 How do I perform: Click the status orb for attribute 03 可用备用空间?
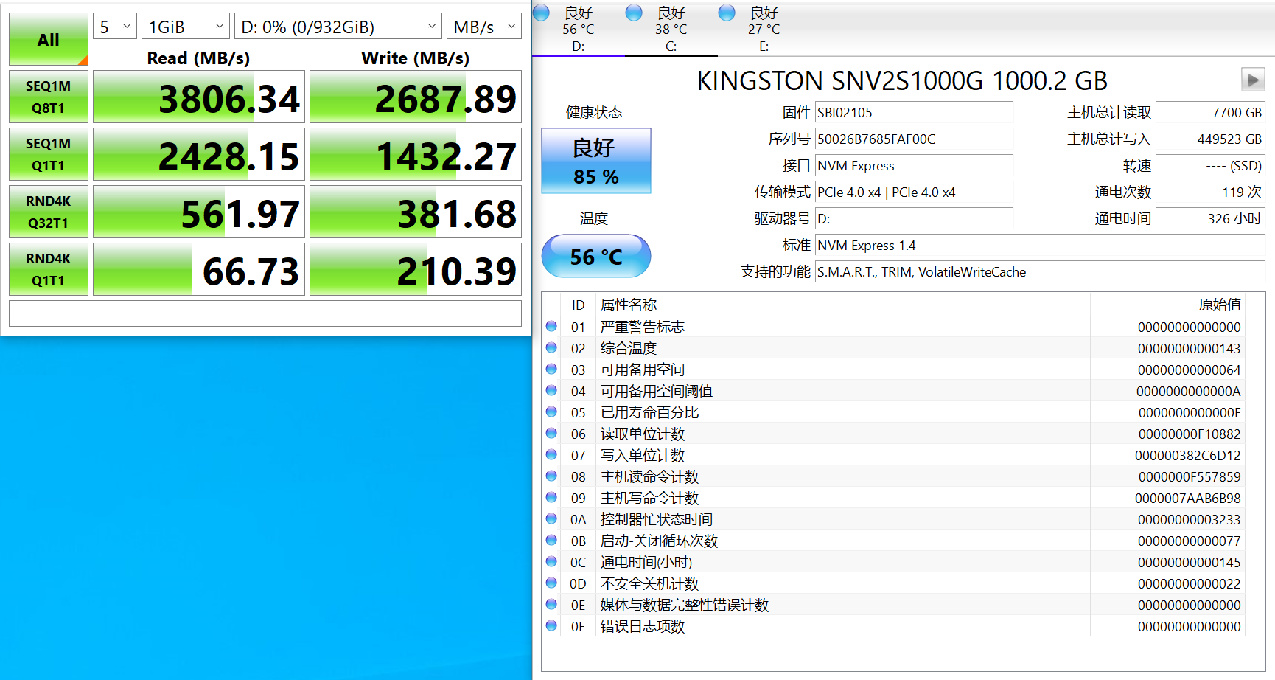pos(551,369)
